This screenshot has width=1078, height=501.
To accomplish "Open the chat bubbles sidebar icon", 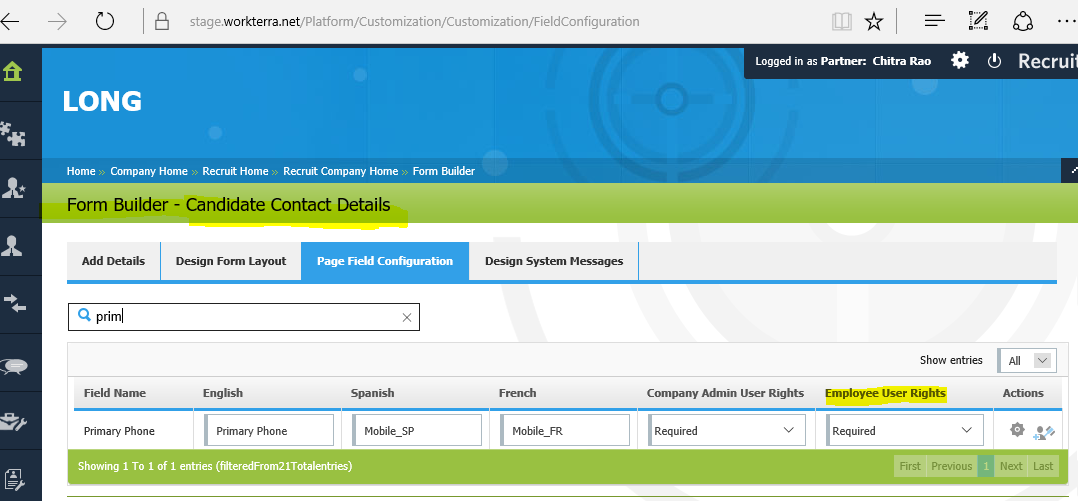I will 14,366.
